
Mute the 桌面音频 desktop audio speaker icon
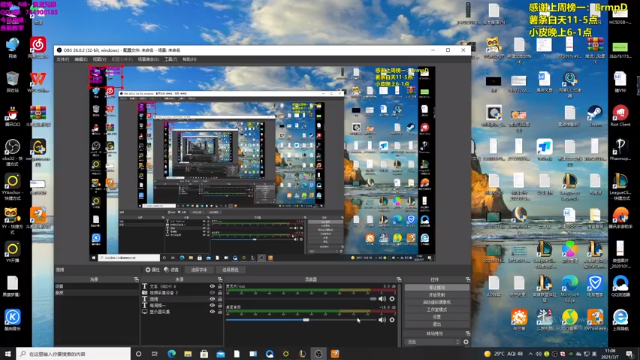tap(382, 320)
